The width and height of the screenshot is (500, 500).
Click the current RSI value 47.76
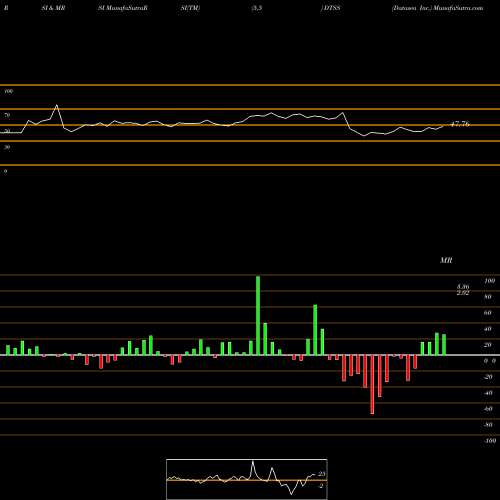click(460, 124)
